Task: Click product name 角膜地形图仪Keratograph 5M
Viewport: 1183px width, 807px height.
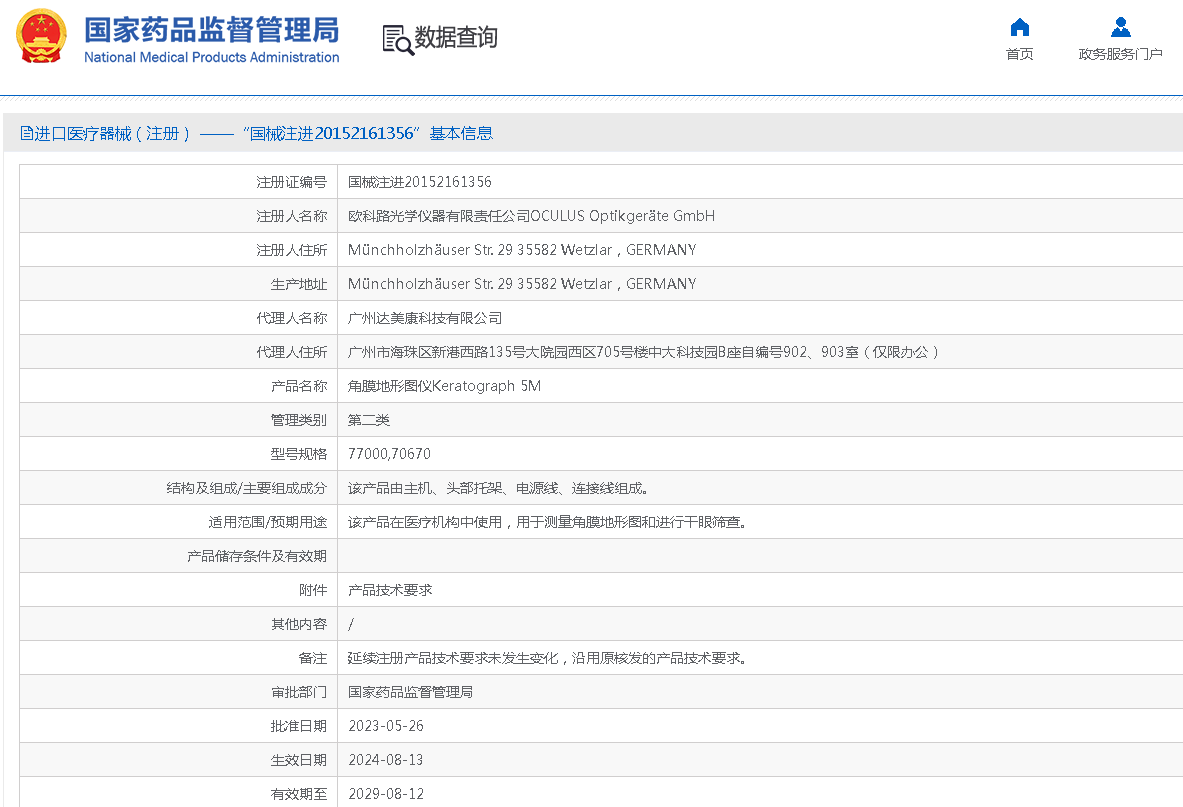Action: [x=444, y=386]
